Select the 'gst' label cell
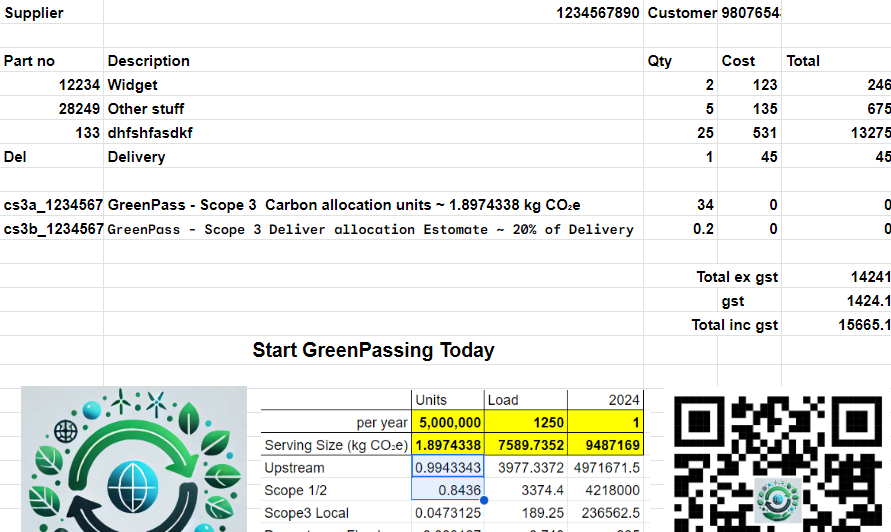This screenshot has width=891, height=532. [750, 300]
